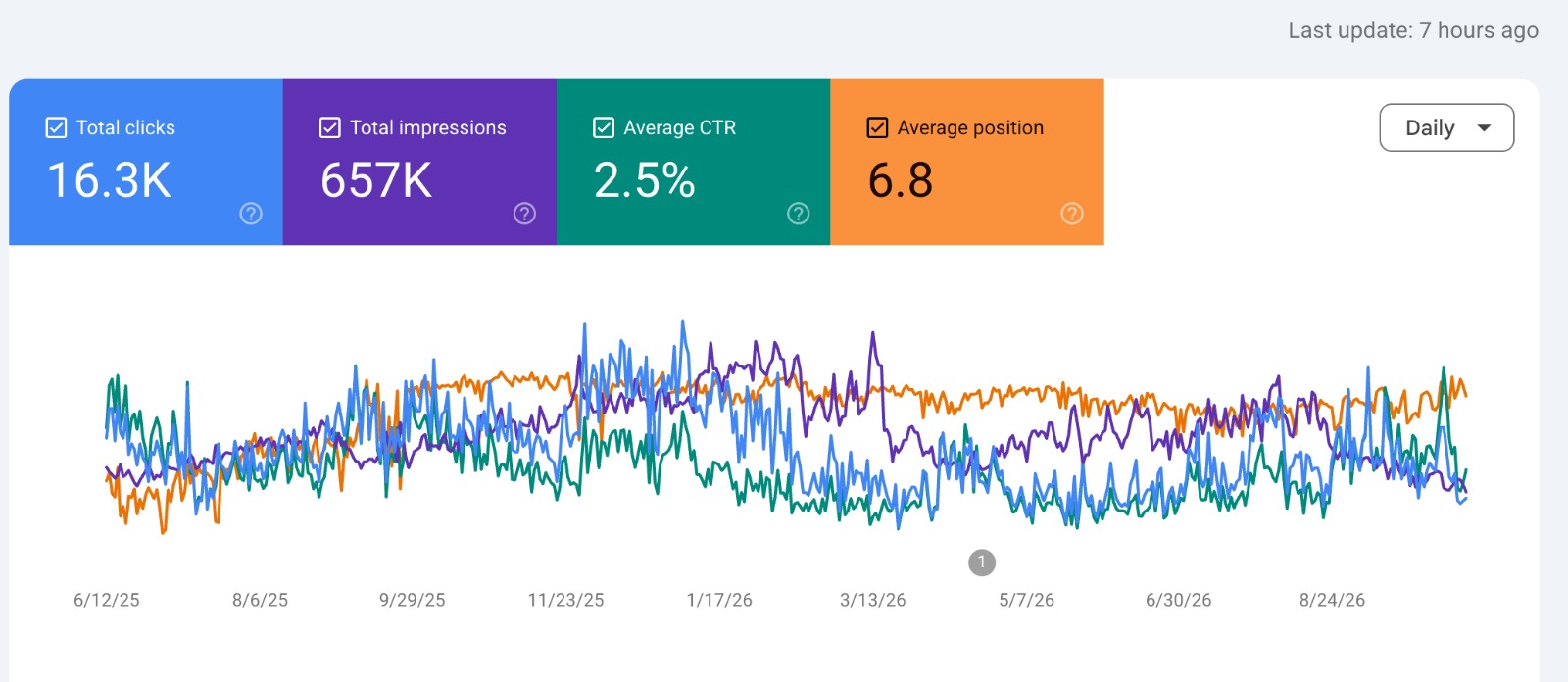
Task: Open help icon on Average position card
Action: coord(1072,214)
